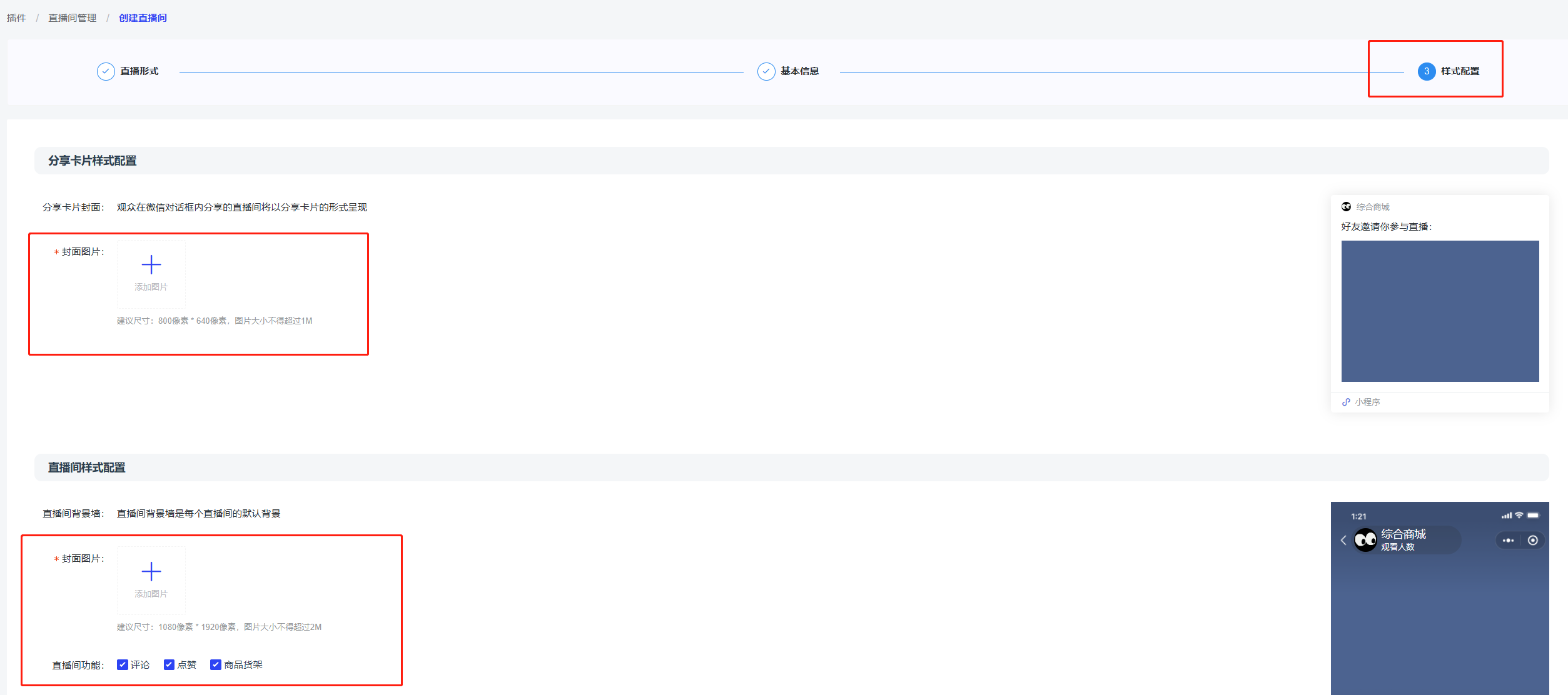The image size is (1568, 695).
Task: Click the 分享卡片样式配置 section header
Action: [93, 161]
